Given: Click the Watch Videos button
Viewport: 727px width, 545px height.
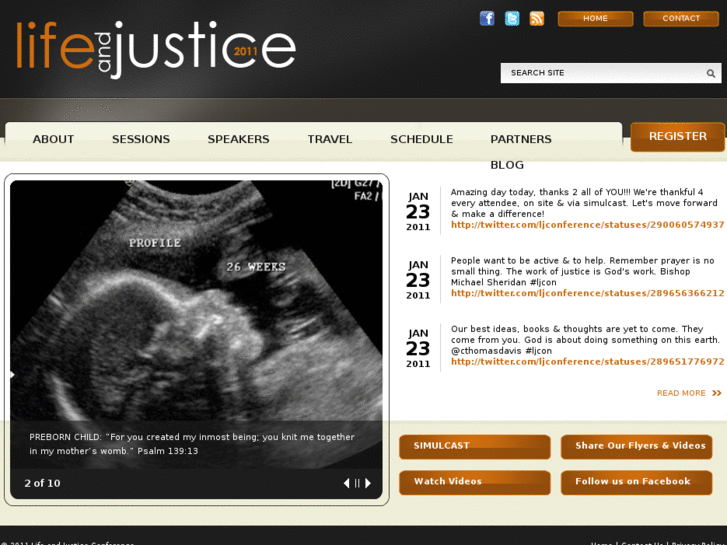Looking at the screenshot, I should click(x=475, y=482).
